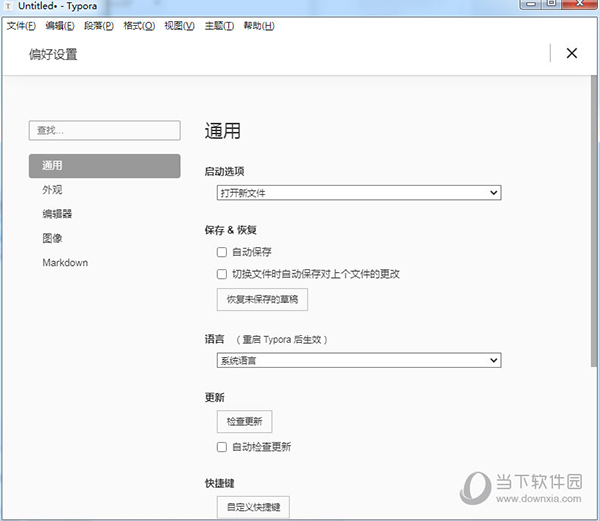Image resolution: width=600 pixels, height=521 pixels.
Task: Minimize the Typora window
Action: pos(532,3)
